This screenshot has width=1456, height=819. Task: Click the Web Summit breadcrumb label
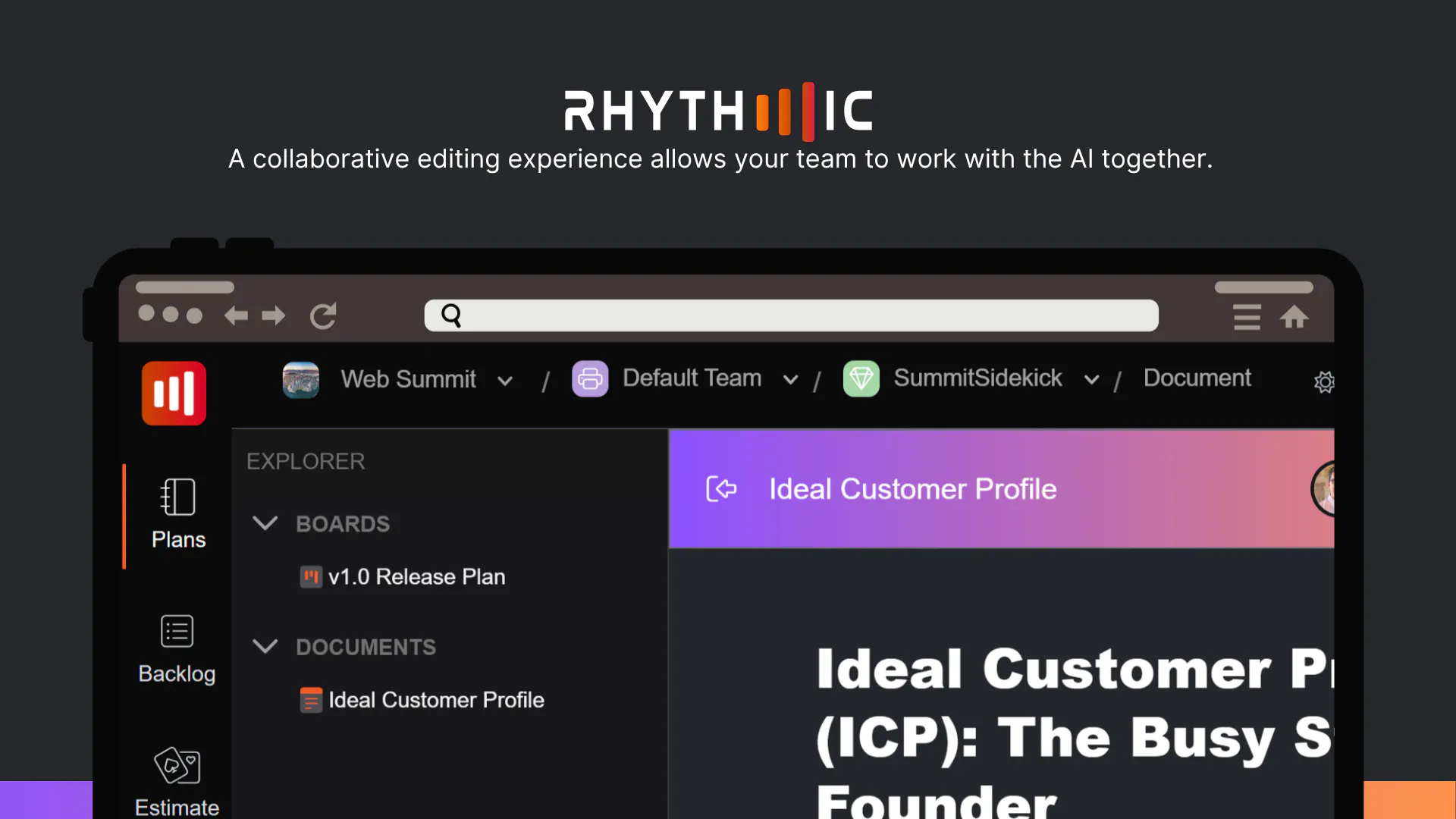(408, 379)
